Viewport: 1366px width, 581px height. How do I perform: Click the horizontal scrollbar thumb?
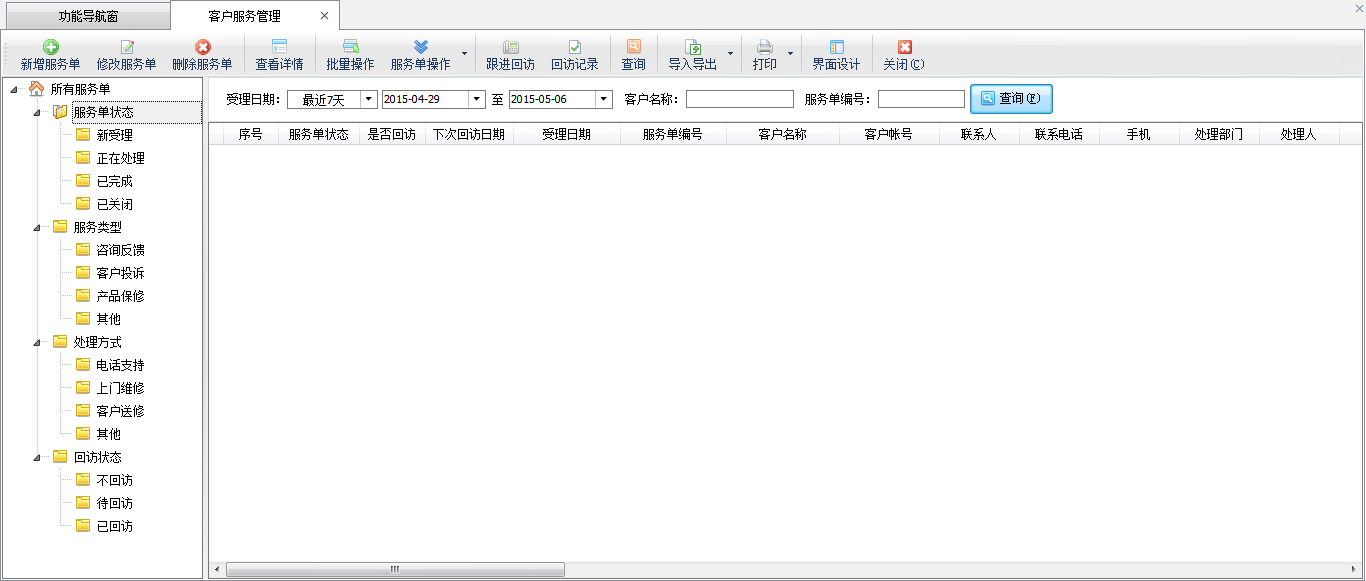394,569
